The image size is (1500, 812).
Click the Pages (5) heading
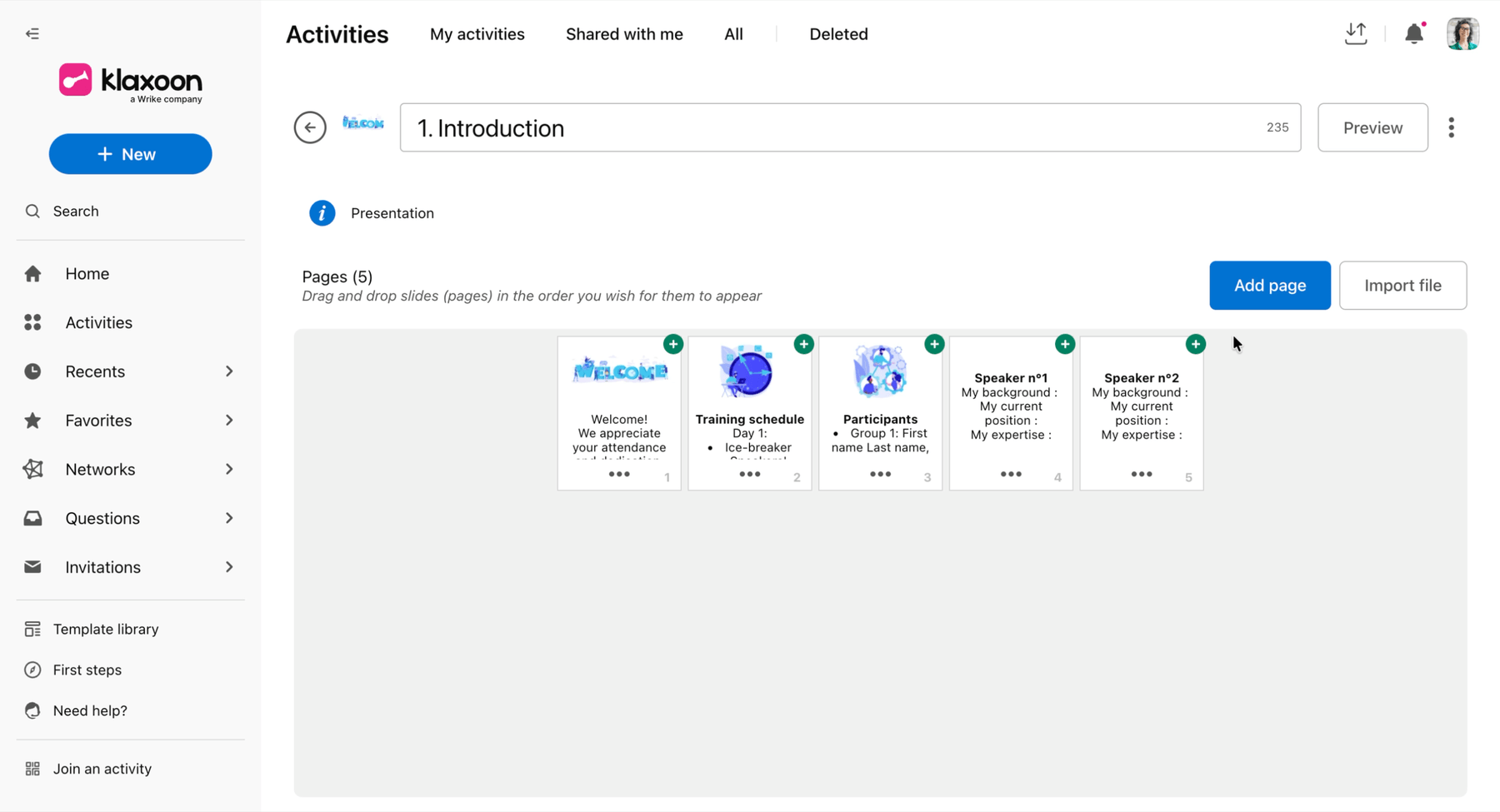[x=337, y=276]
